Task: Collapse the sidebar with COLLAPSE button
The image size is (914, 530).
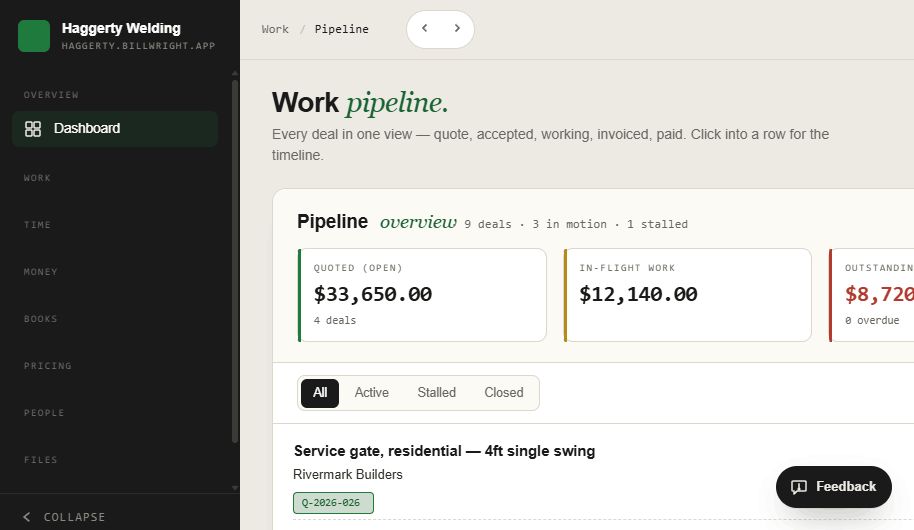Action: pyautogui.click(x=64, y=517)
